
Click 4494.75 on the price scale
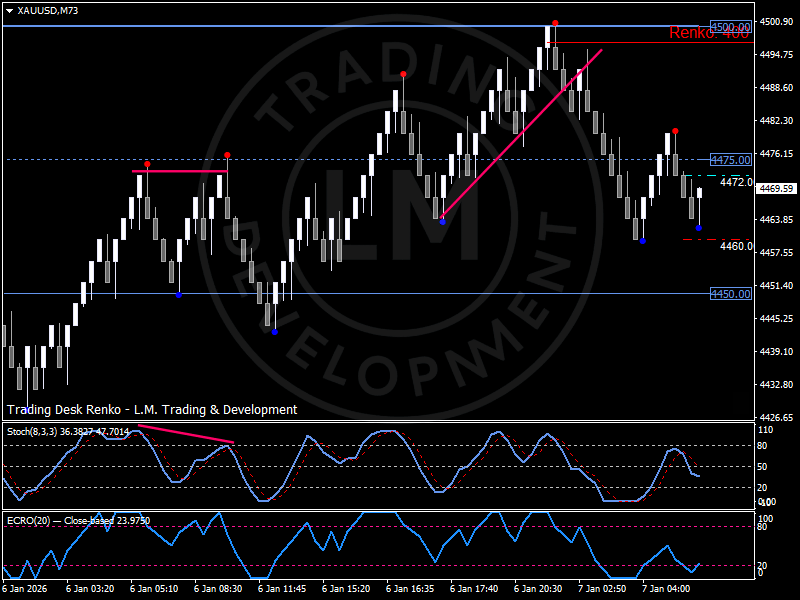click(x=777, y=55)
